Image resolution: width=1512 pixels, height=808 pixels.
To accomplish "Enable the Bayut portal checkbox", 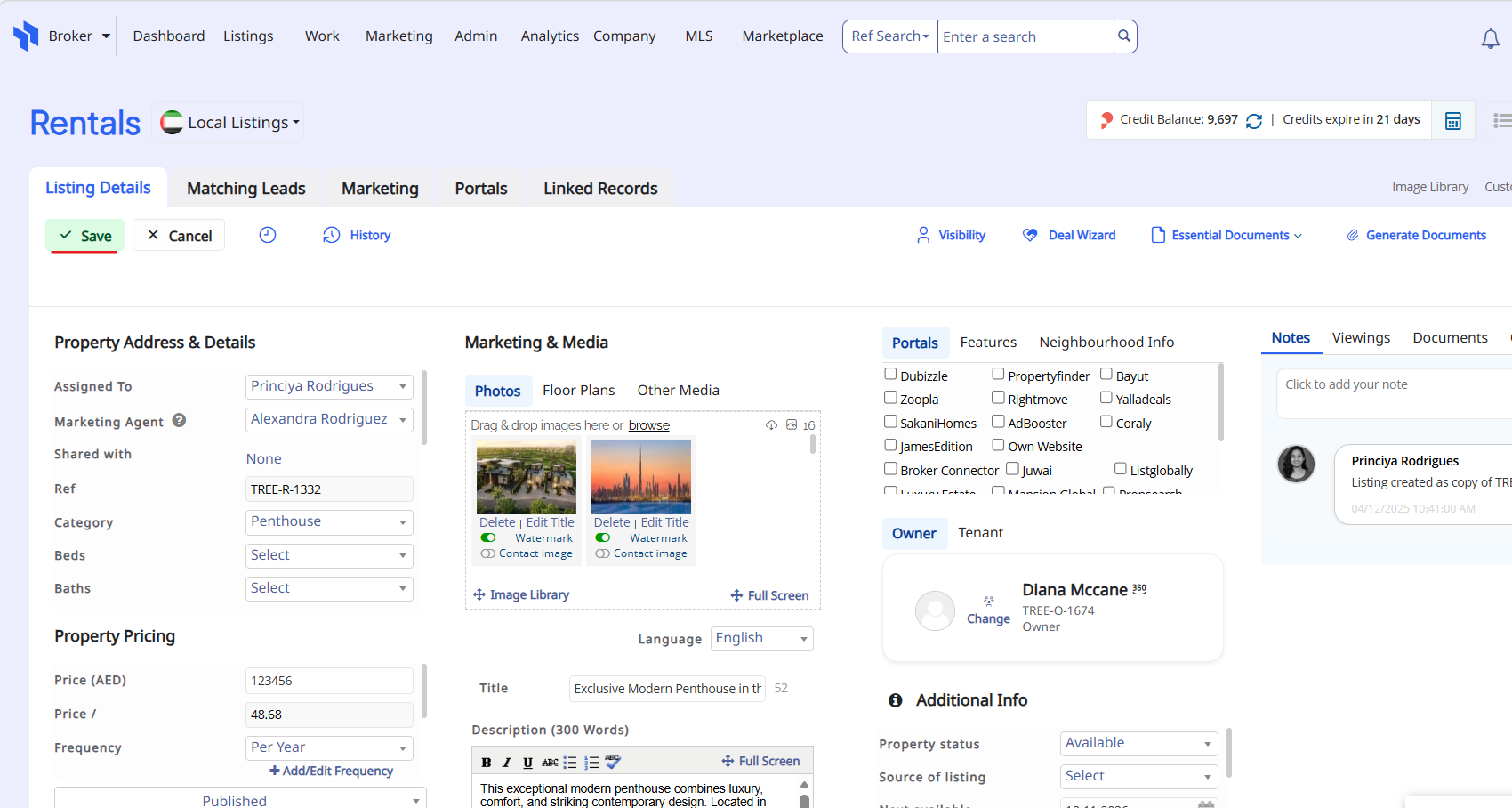I will pos(1106,375).
